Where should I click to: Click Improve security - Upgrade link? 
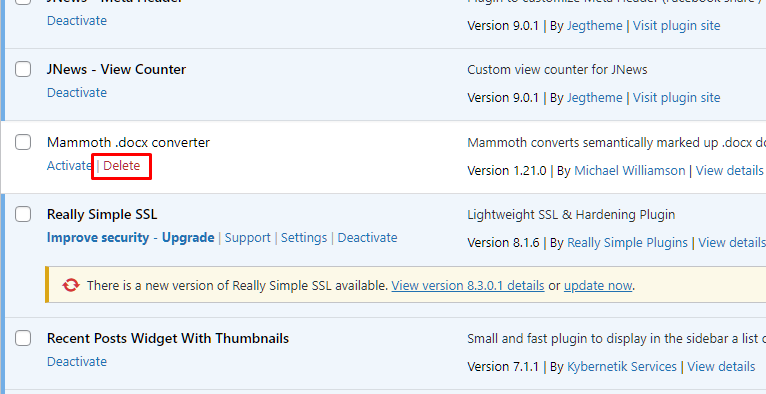coord(130,238)
